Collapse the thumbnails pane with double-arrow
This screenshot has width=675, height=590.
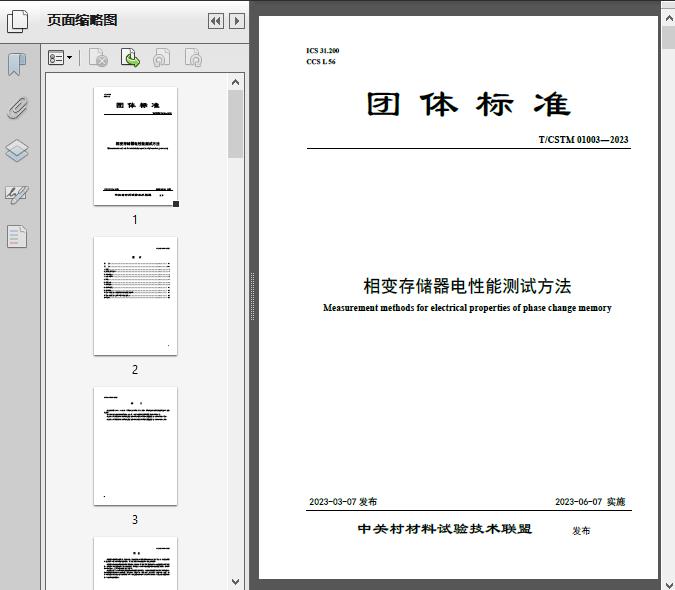point(216,21)
